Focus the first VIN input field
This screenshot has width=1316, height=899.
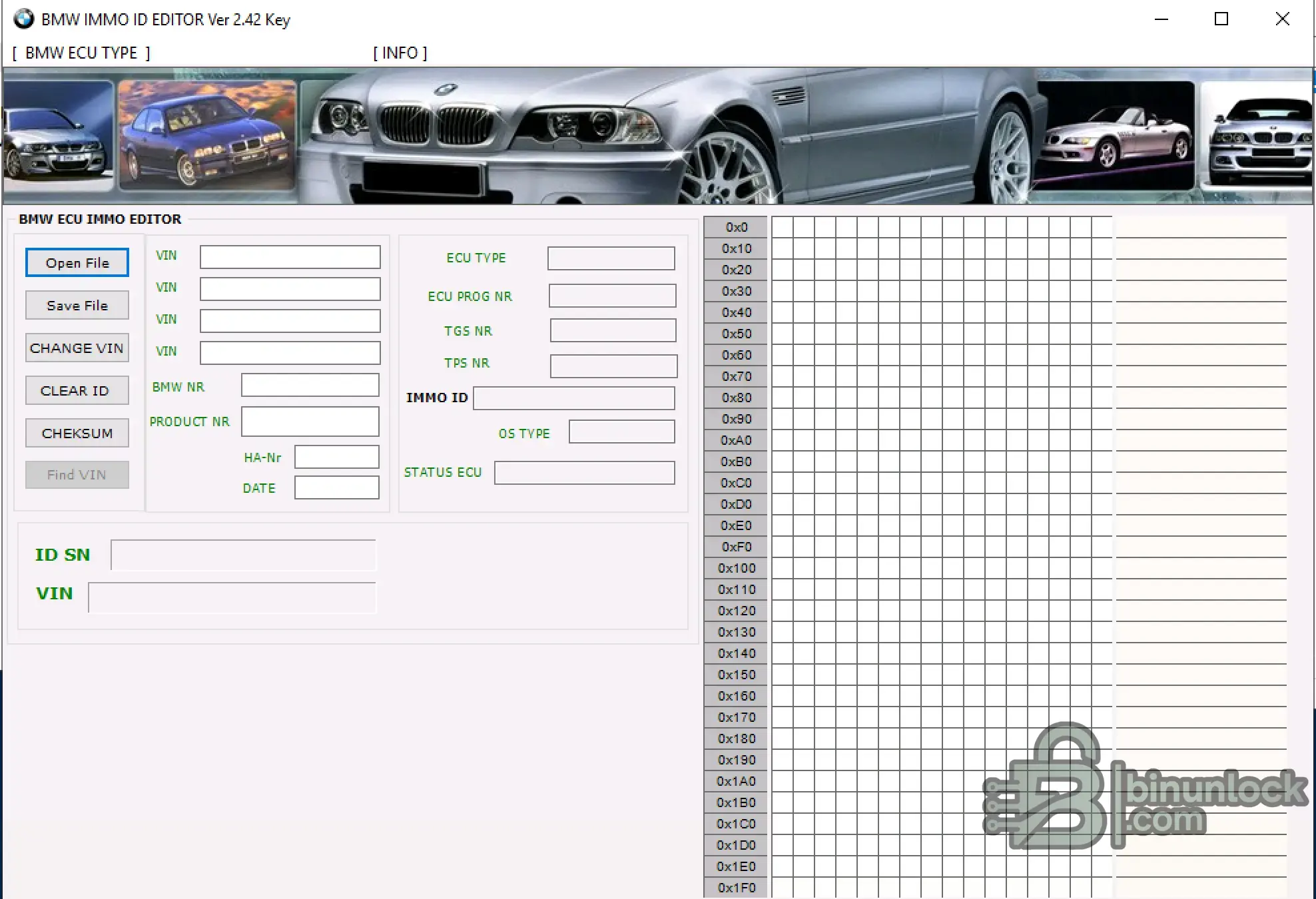pyautogui.click(x=290, y=256)
